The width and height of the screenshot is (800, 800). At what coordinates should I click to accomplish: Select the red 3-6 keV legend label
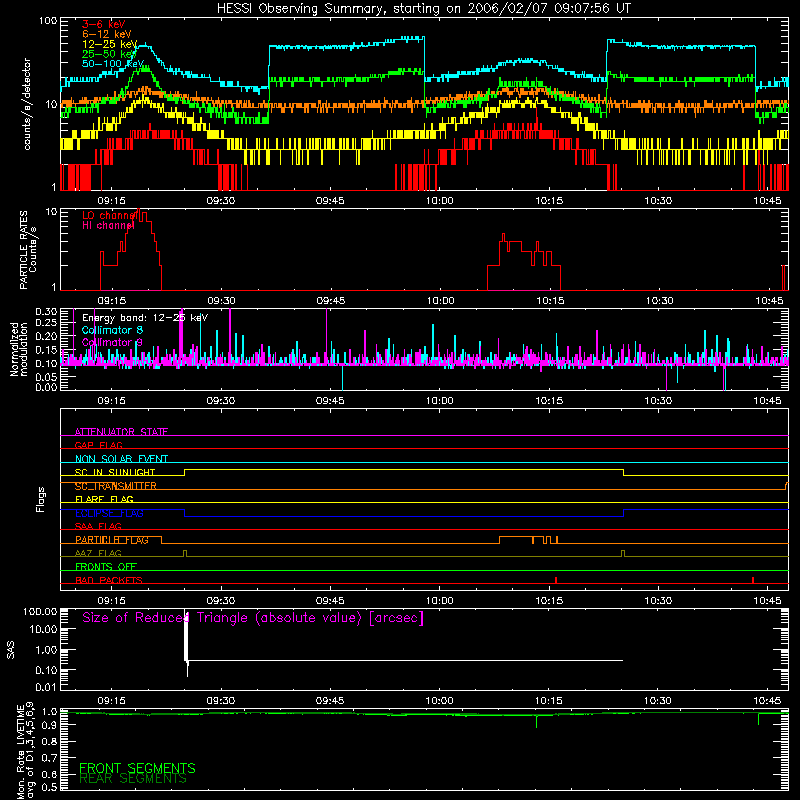coord(103,24)
